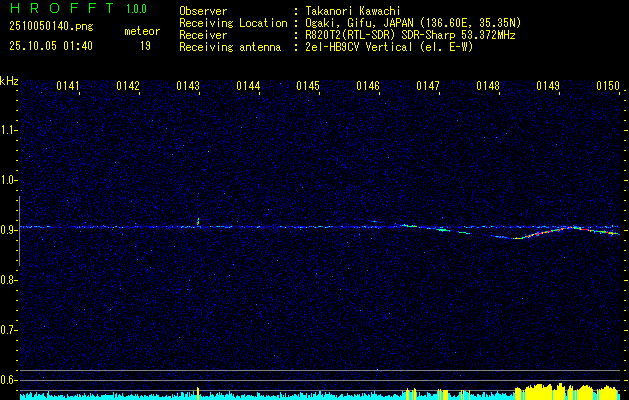Click time marker 0141
Image resolution: width=629 pixels, height=400 pixels.
68,86
